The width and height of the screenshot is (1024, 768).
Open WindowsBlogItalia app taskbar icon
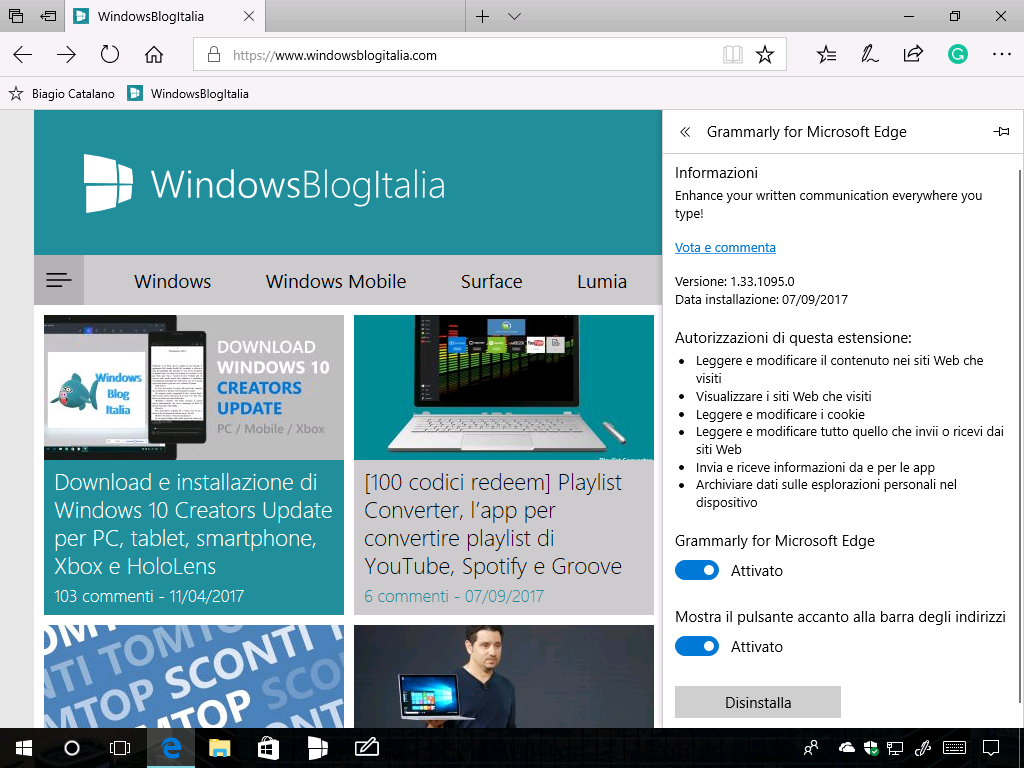tap(317, 748)
